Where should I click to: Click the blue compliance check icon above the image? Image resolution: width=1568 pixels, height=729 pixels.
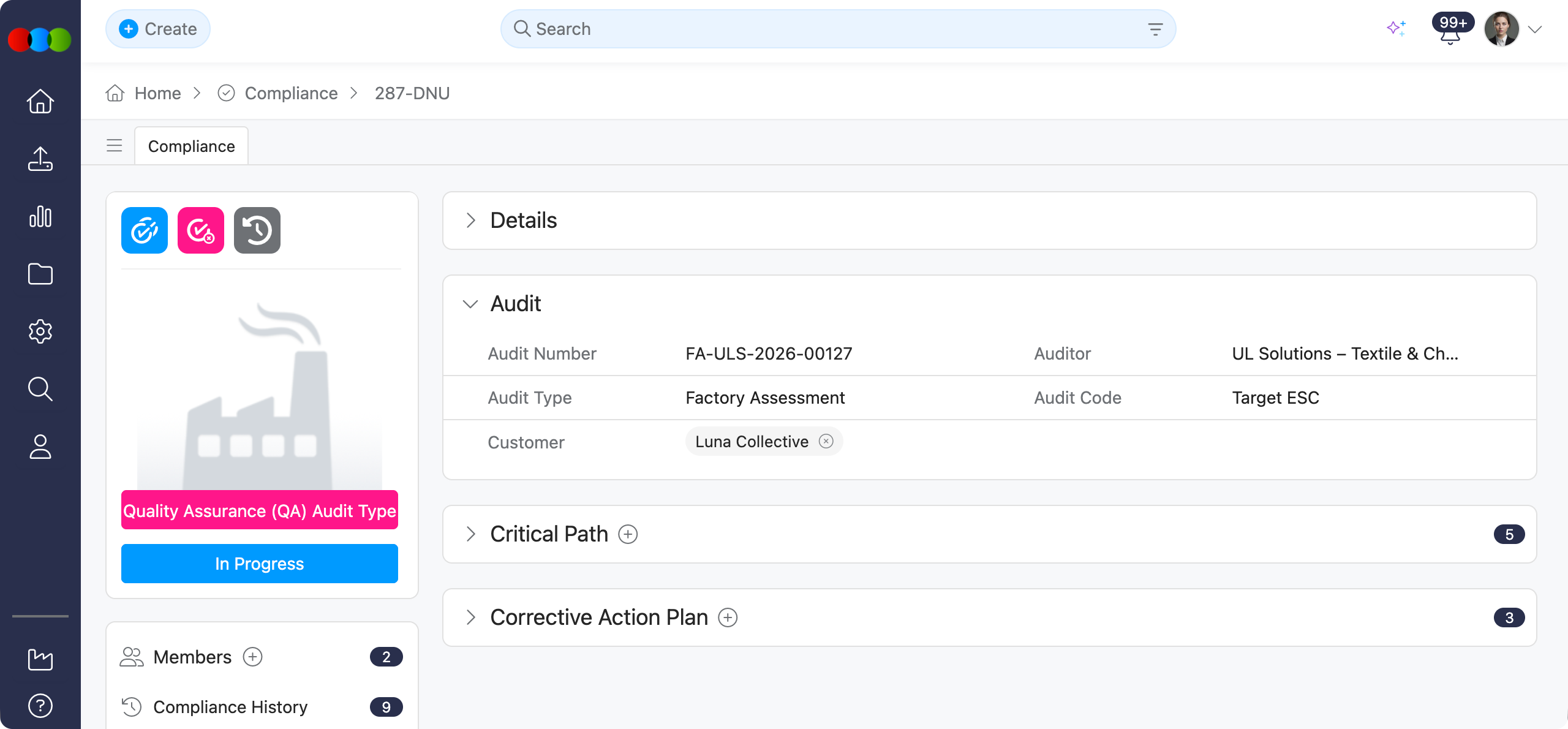[144, 230]
